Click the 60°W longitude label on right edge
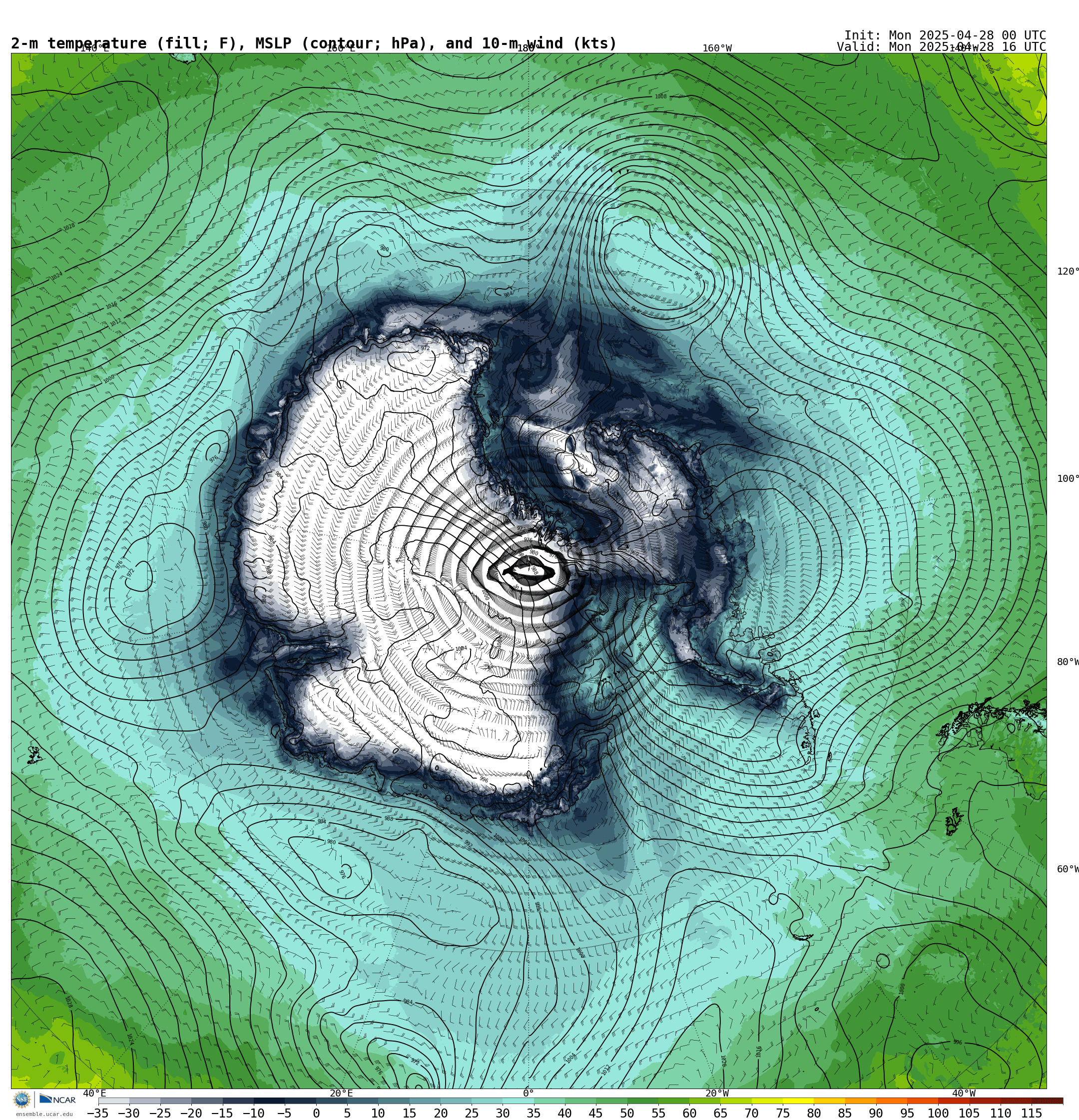This screenshot has height=1120, width=1079. pos(1068,869)
